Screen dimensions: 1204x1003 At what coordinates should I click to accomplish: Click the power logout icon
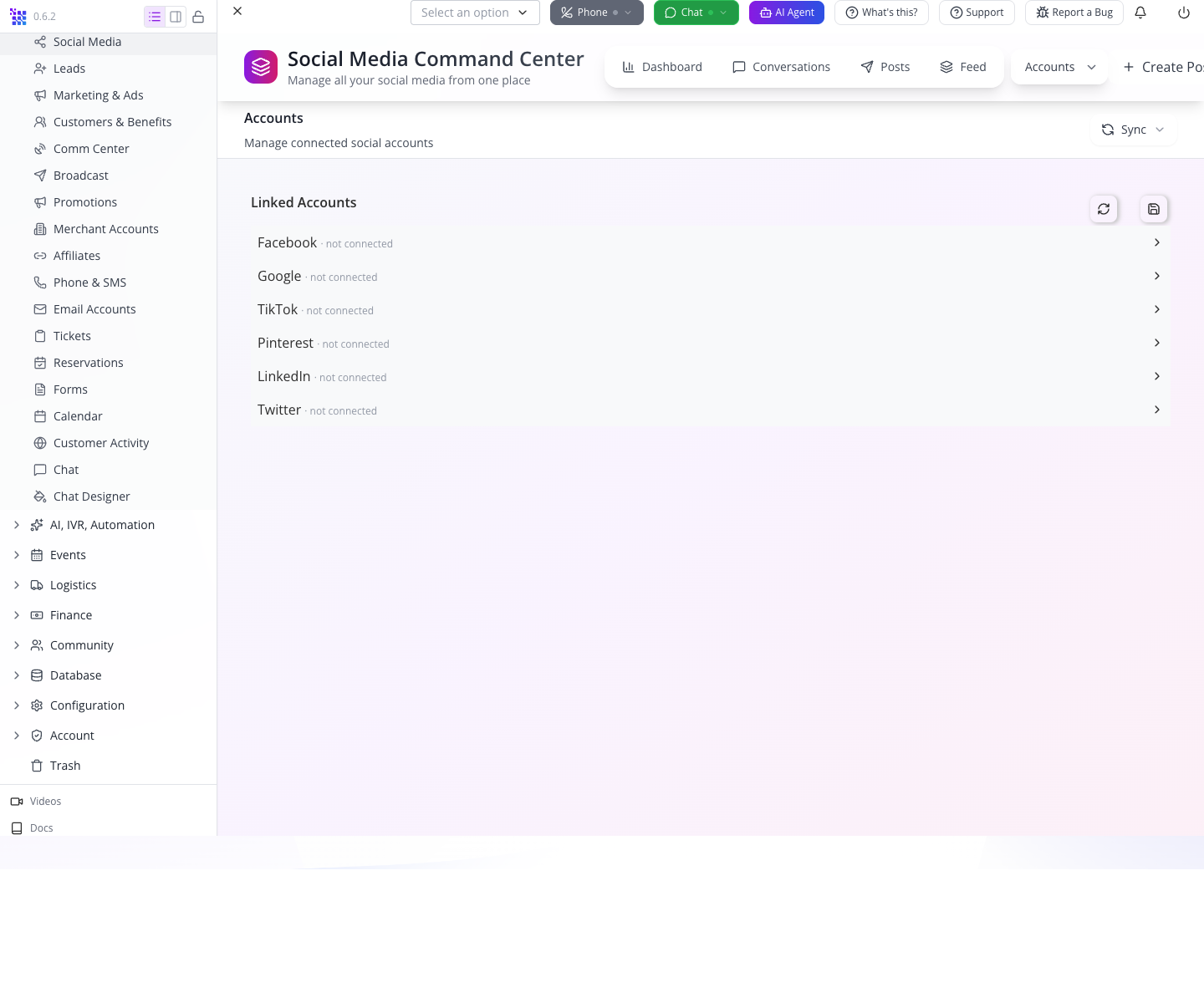[1184, 13]
